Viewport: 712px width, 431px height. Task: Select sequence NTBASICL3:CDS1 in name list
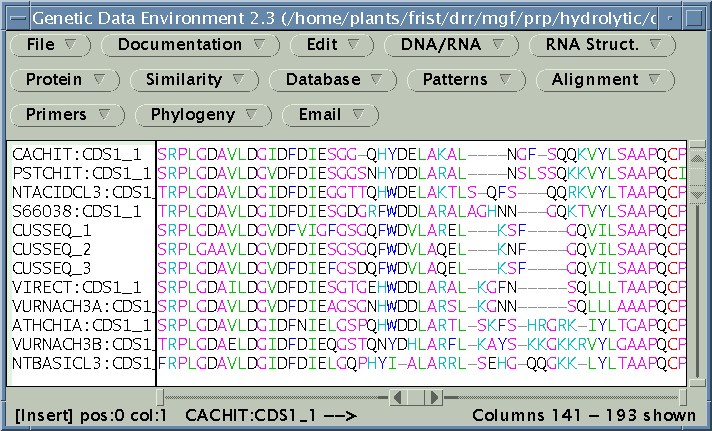[x=84, y=364]
